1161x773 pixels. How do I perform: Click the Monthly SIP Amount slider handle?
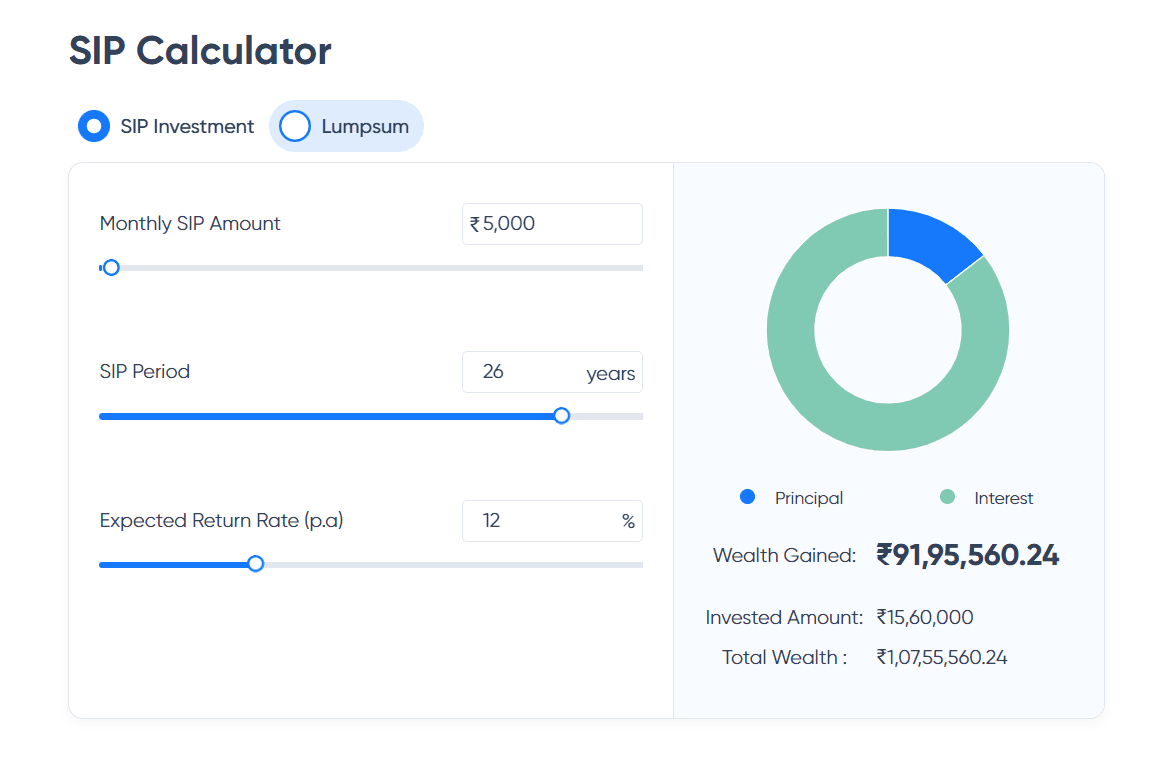pos(111,268)
